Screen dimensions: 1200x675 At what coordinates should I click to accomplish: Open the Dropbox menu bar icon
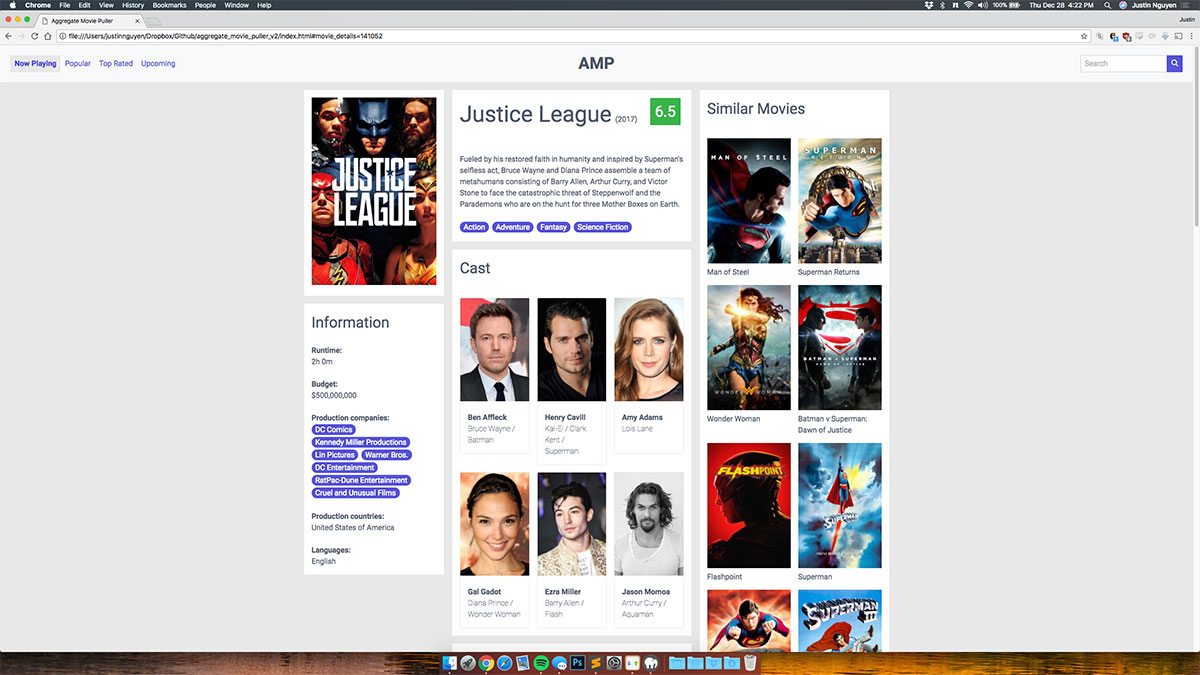coord(929,5)
